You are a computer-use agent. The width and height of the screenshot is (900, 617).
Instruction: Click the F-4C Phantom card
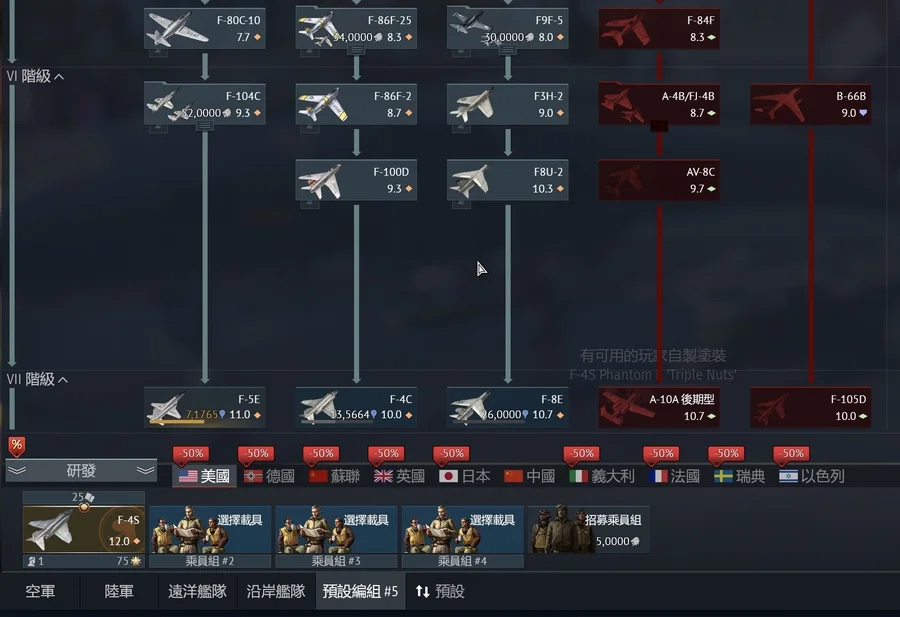[356, 407]
